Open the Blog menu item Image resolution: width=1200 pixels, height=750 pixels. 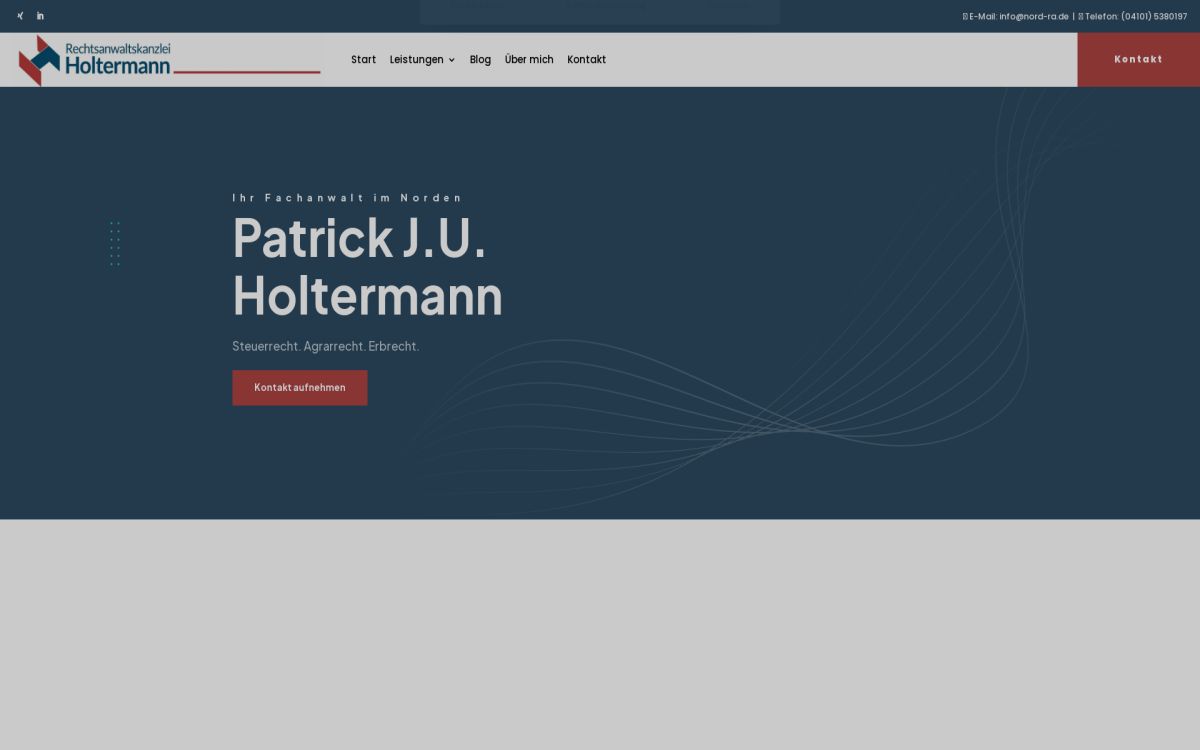480,60
